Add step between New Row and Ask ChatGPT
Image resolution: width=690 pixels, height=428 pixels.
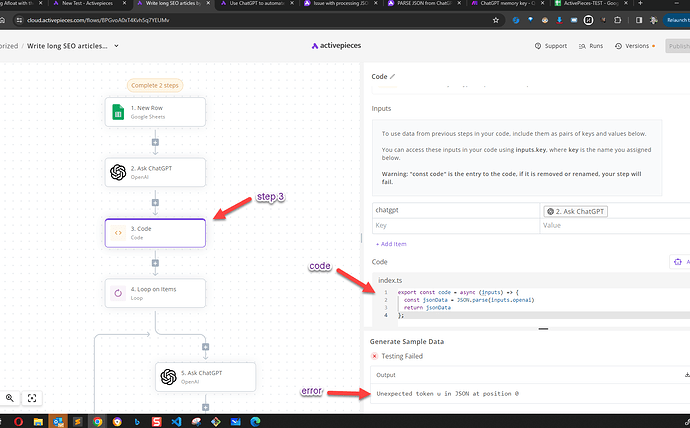click(155, 143)
